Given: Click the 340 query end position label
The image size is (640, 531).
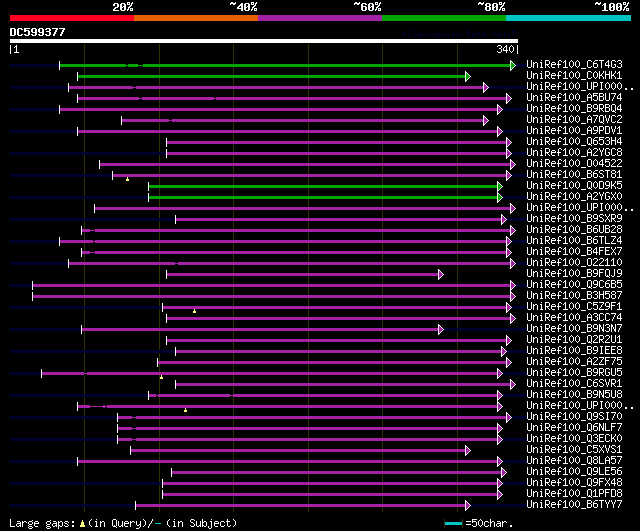Looking at the screenshot, I should (x=505, y=49).
